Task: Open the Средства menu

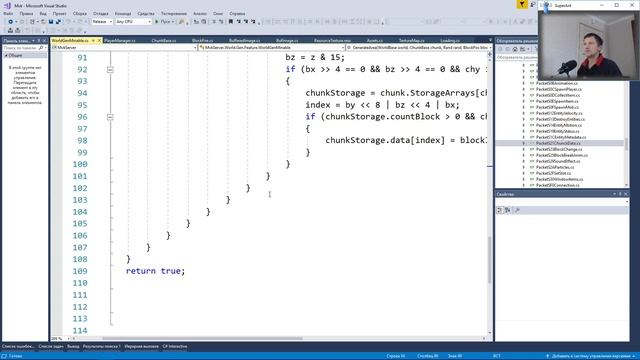Action: (146, 13)
